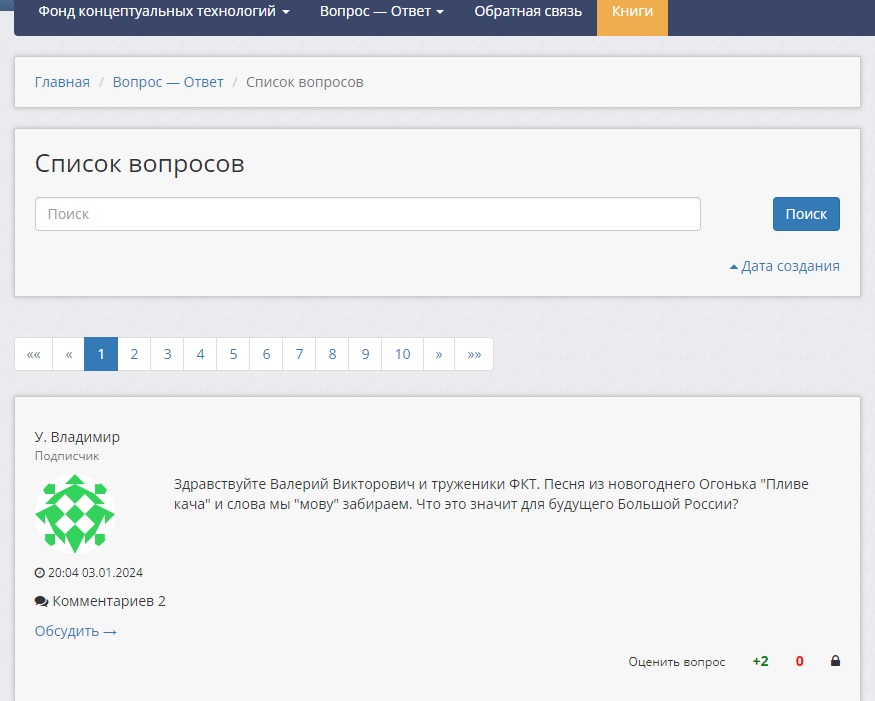The image size is (875, 701).
Task: Open the Обсудить → discussion link
Action: point(76,631)
